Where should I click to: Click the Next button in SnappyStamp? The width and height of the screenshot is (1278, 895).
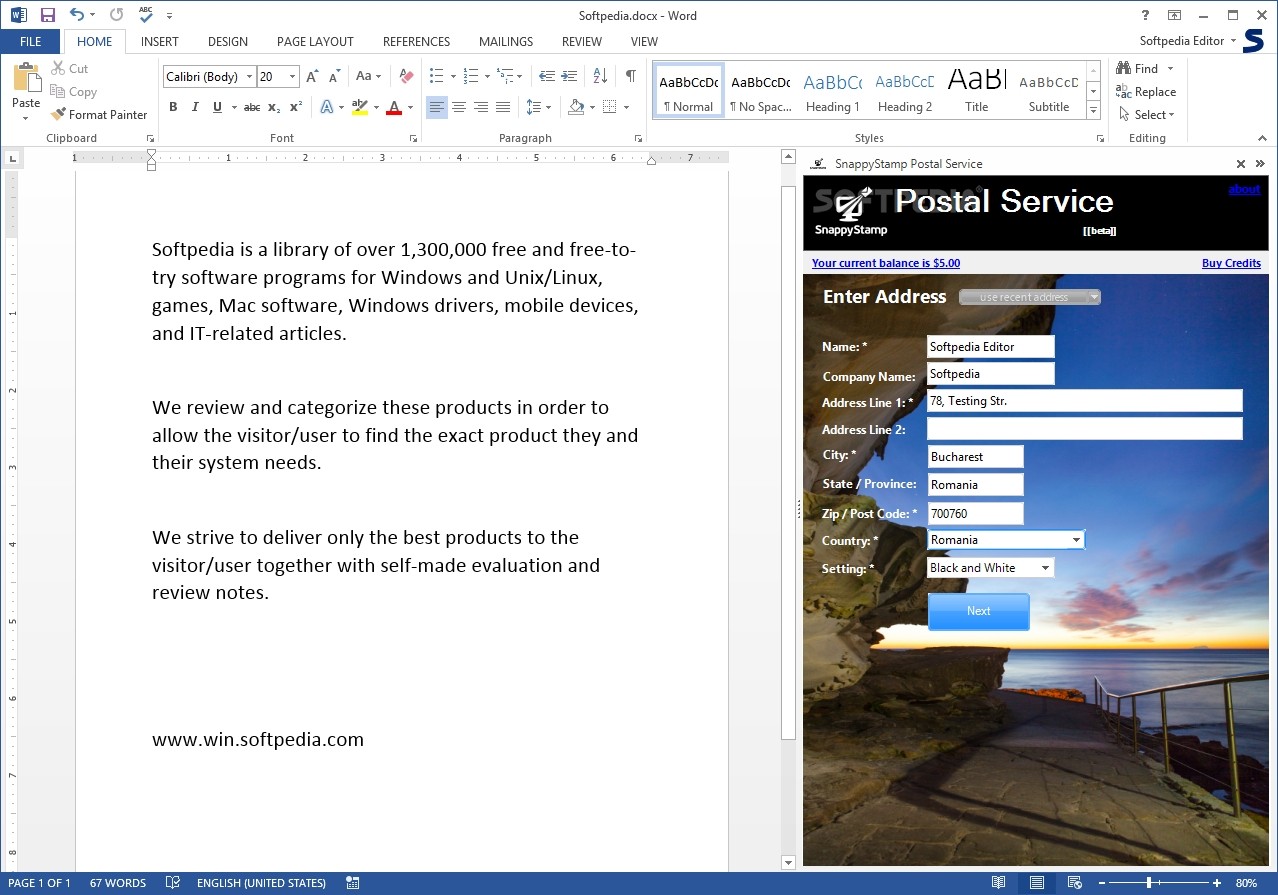coord(979,611)
